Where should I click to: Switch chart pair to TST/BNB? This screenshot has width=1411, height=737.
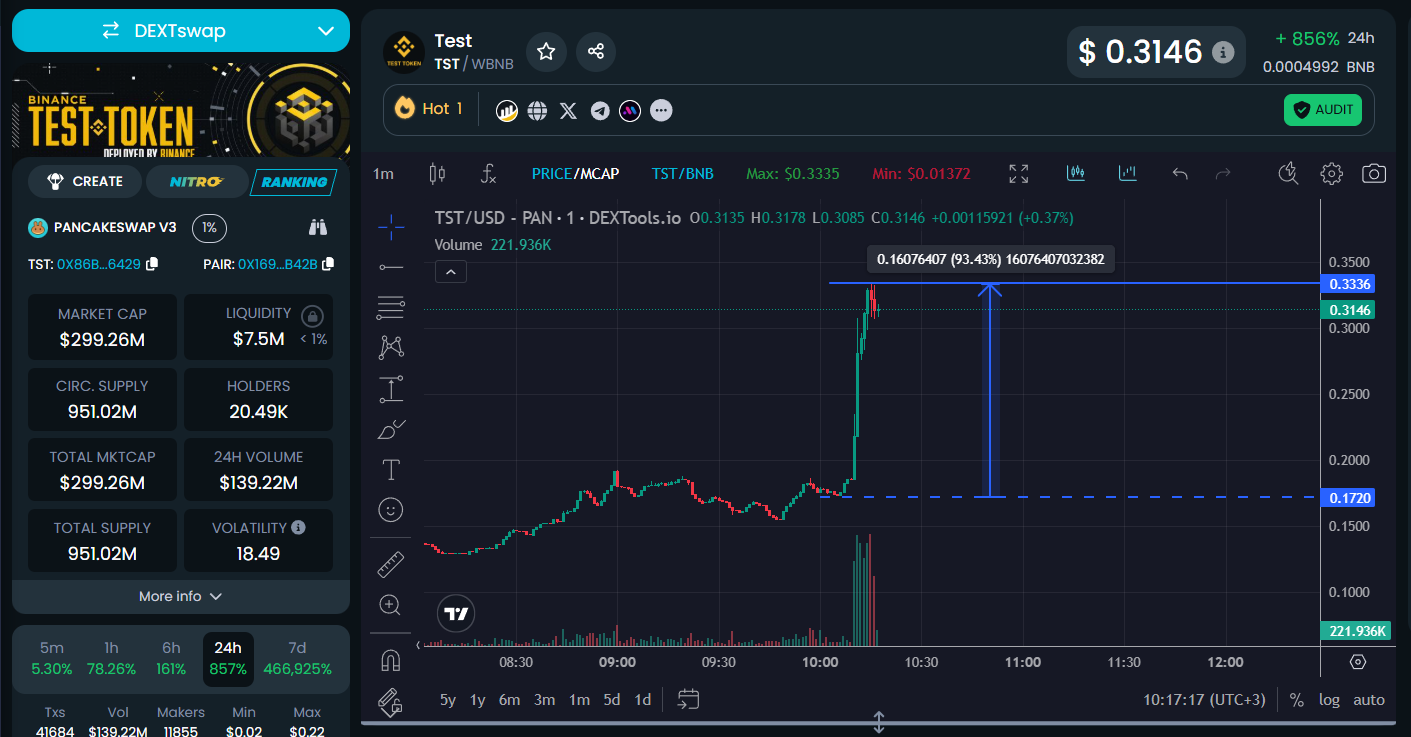tap(683, 174)
